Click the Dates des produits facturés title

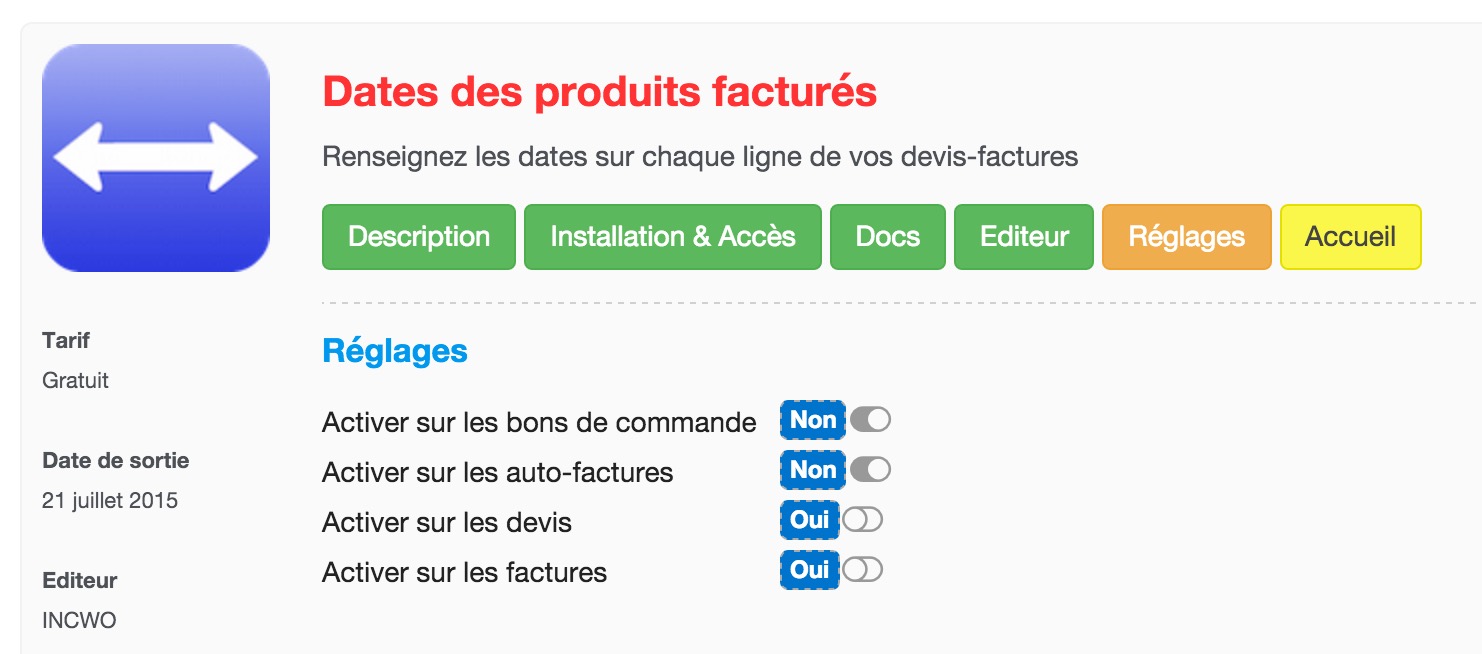click(x=600, y=92)
